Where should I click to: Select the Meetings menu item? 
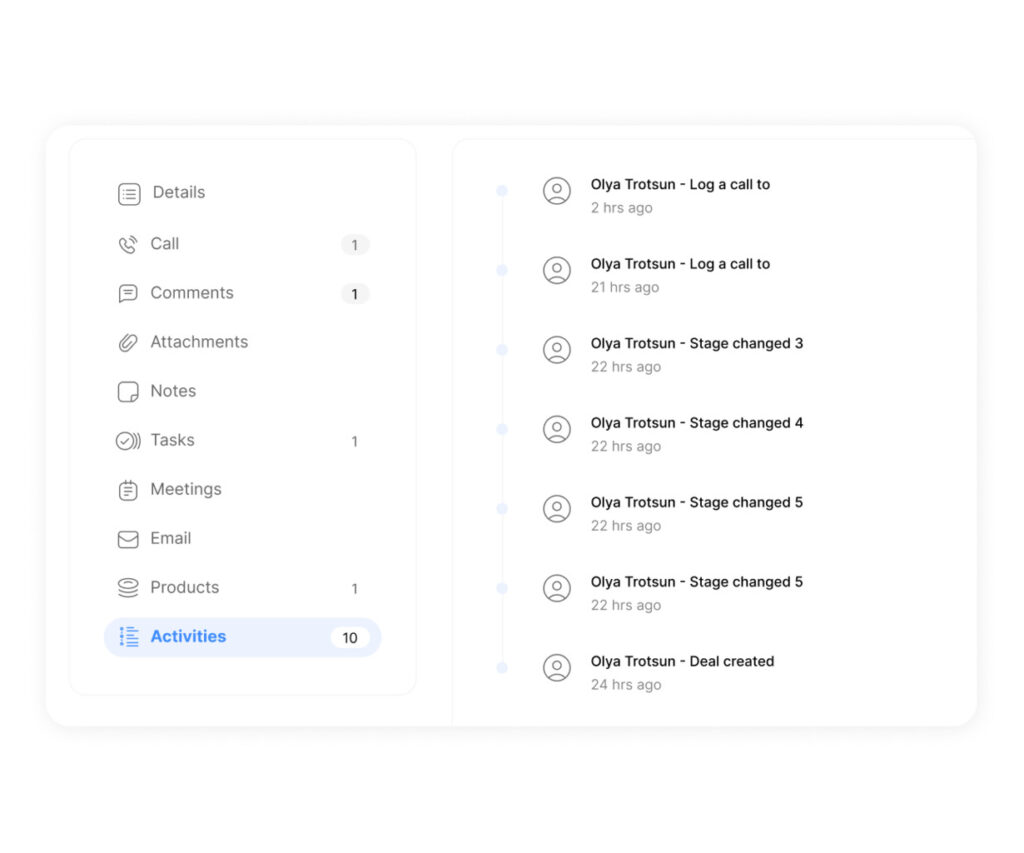[185, 489]
